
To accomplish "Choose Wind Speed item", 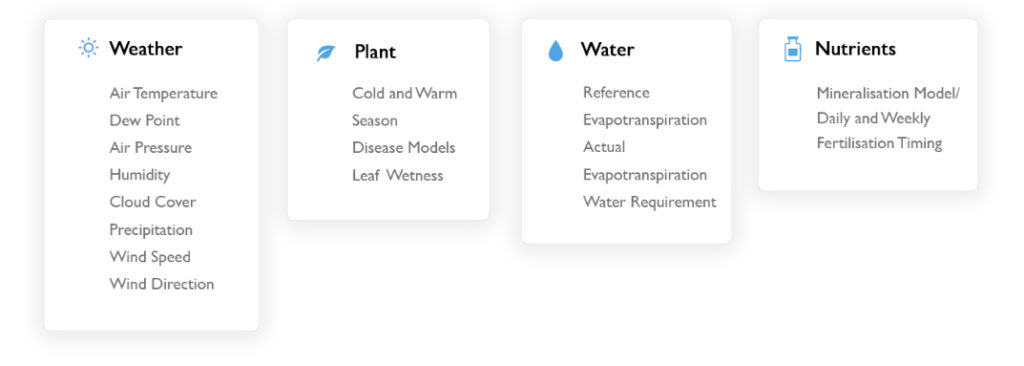I will point(150,257).
